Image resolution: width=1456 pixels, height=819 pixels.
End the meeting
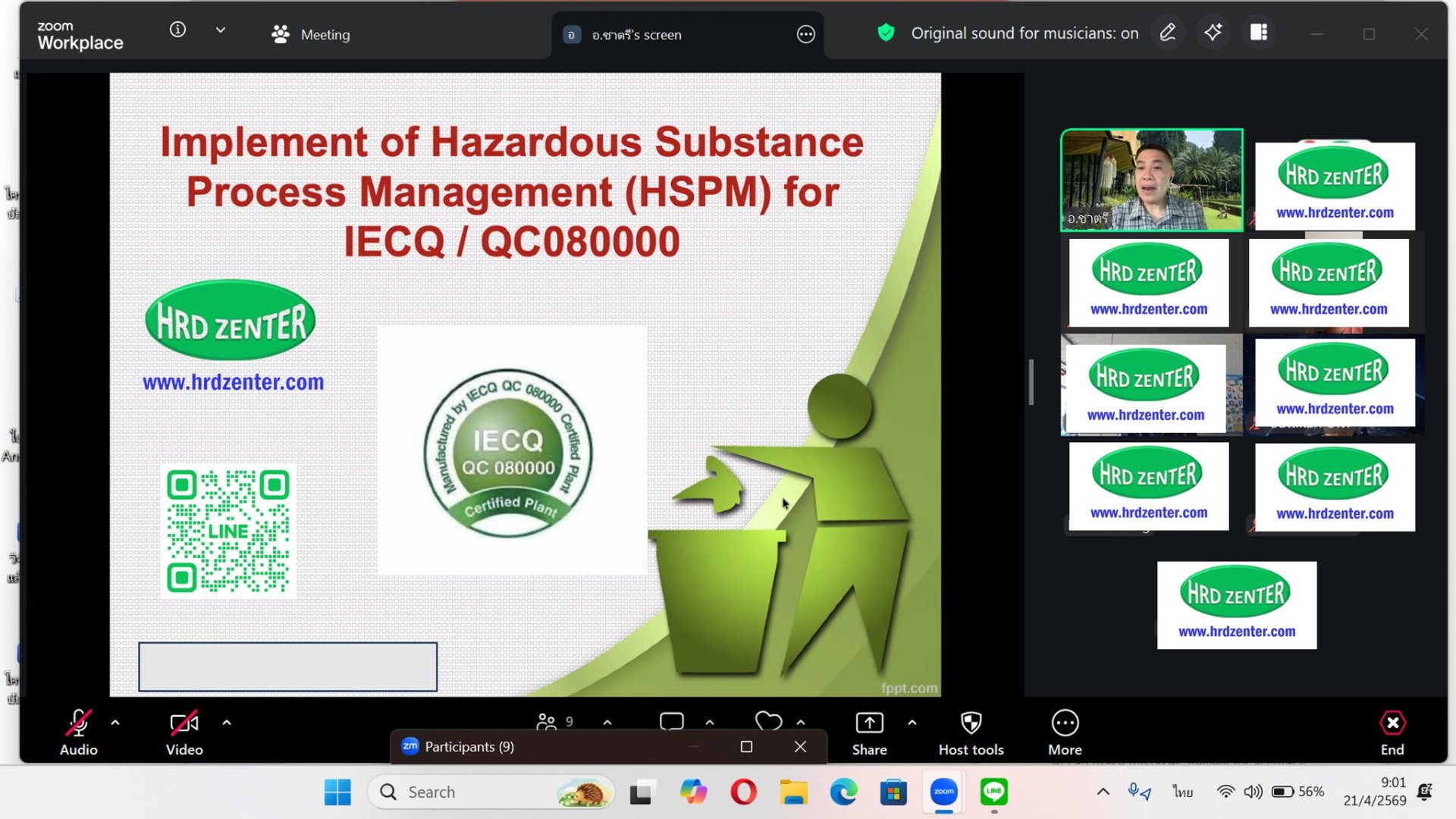click(1392, 733)
